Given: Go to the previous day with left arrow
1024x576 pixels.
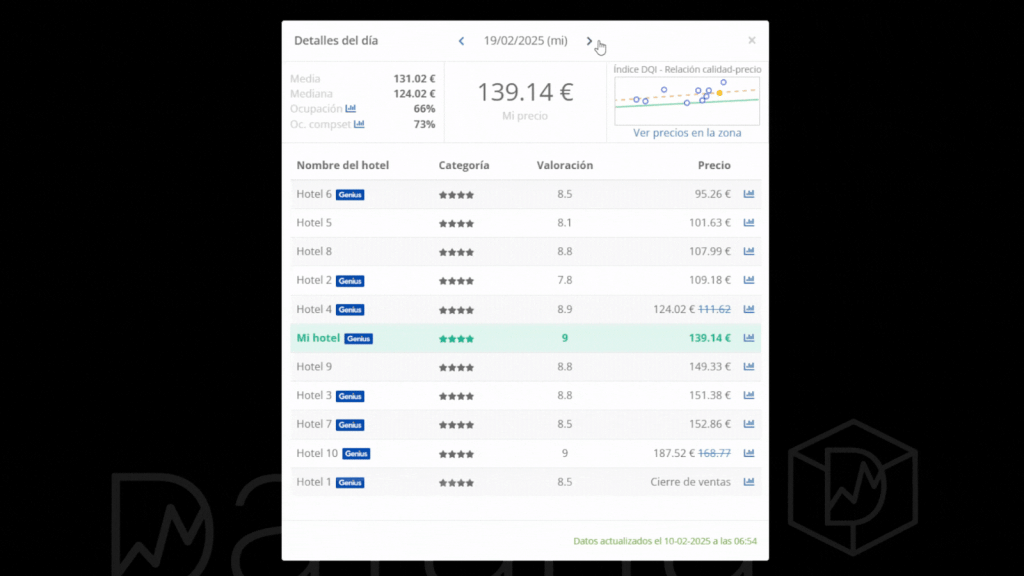Looking at the screenshot, I should click(x=461, y=40).
